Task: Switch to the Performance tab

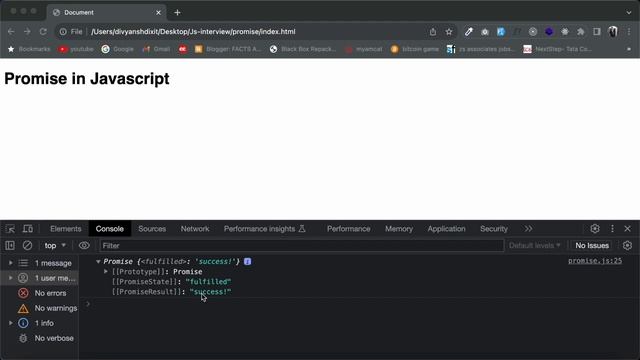Action: point(349,229)
